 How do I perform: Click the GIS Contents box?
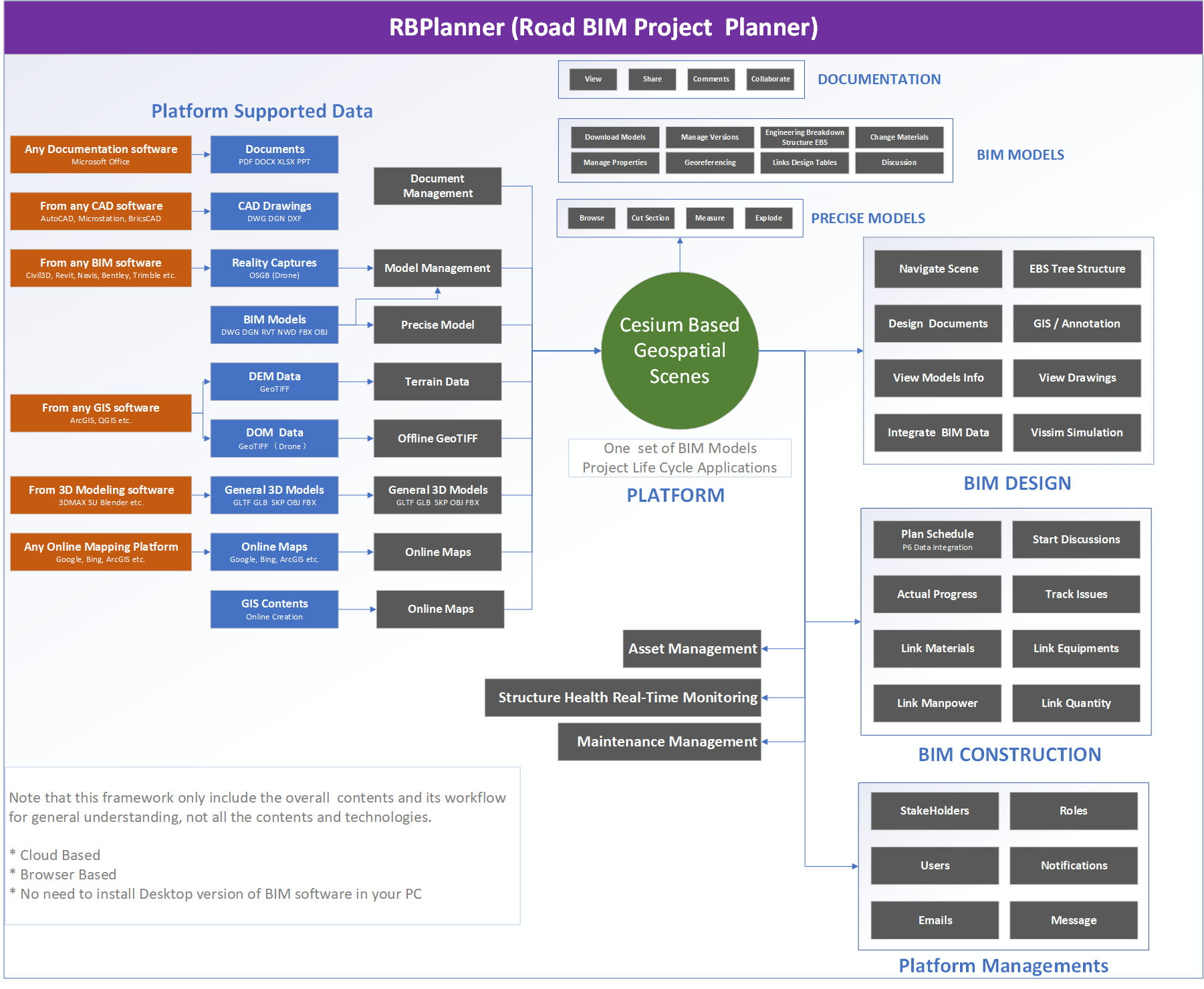tap(274, 609)
